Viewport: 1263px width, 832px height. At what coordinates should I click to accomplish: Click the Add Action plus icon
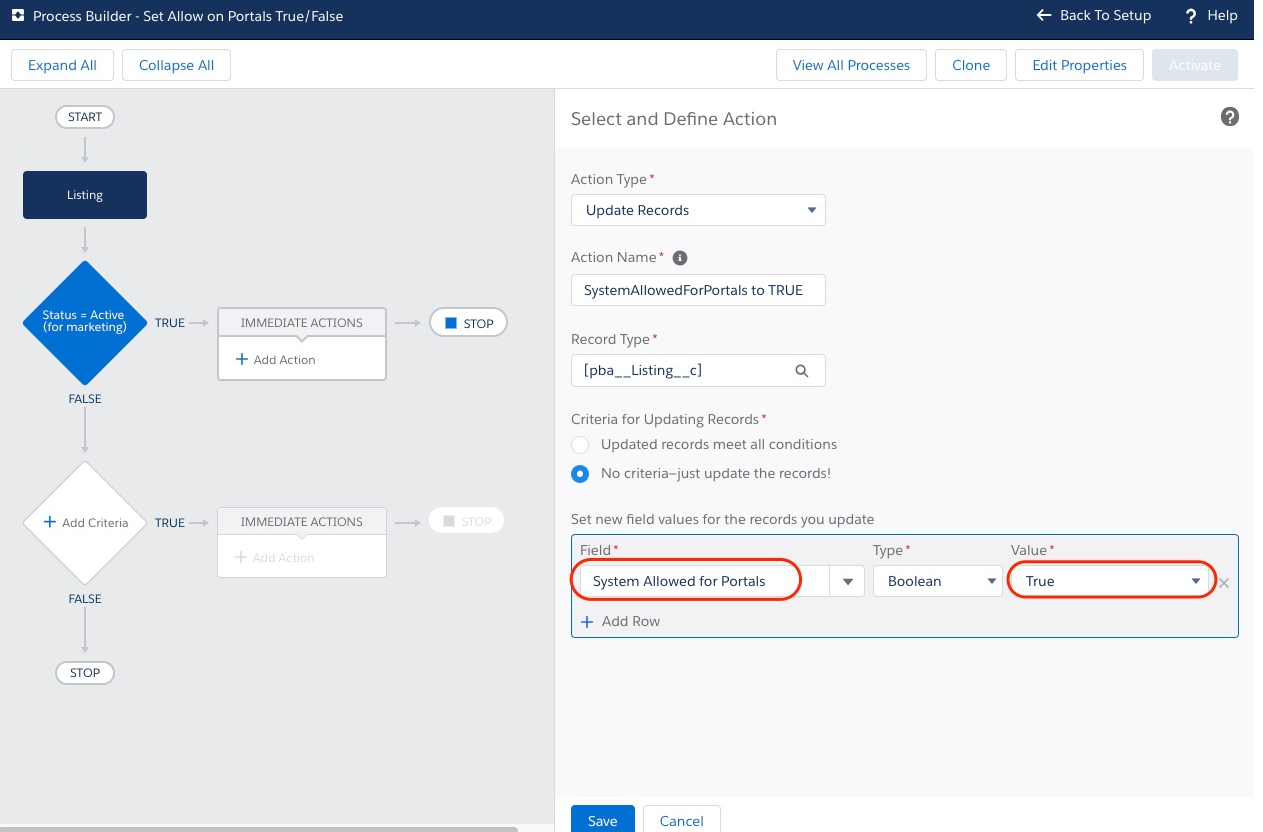coord(242,358)
